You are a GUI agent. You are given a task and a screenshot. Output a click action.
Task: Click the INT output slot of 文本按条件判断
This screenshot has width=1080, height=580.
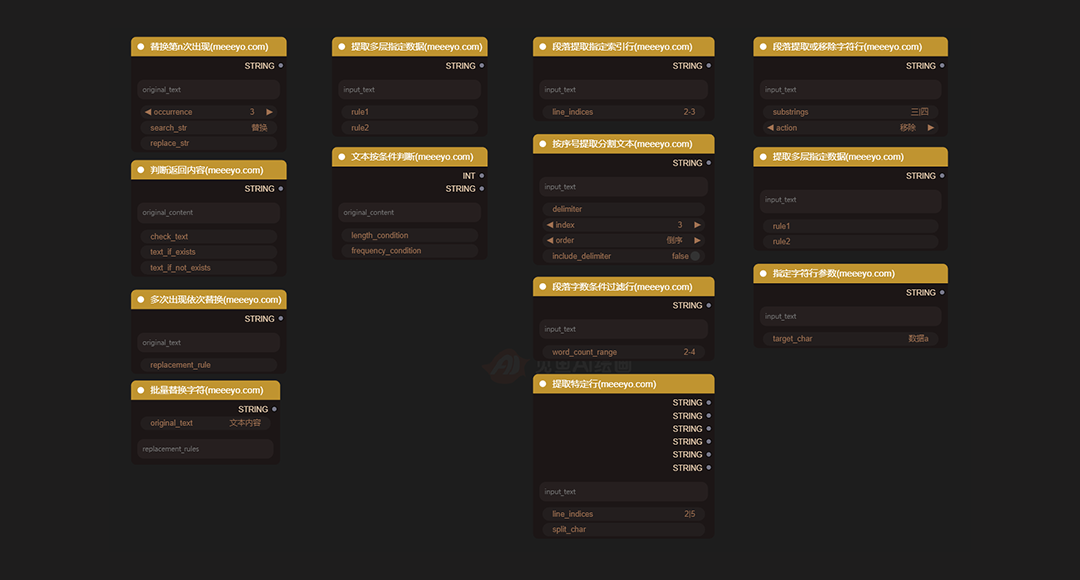pos(481,176)
